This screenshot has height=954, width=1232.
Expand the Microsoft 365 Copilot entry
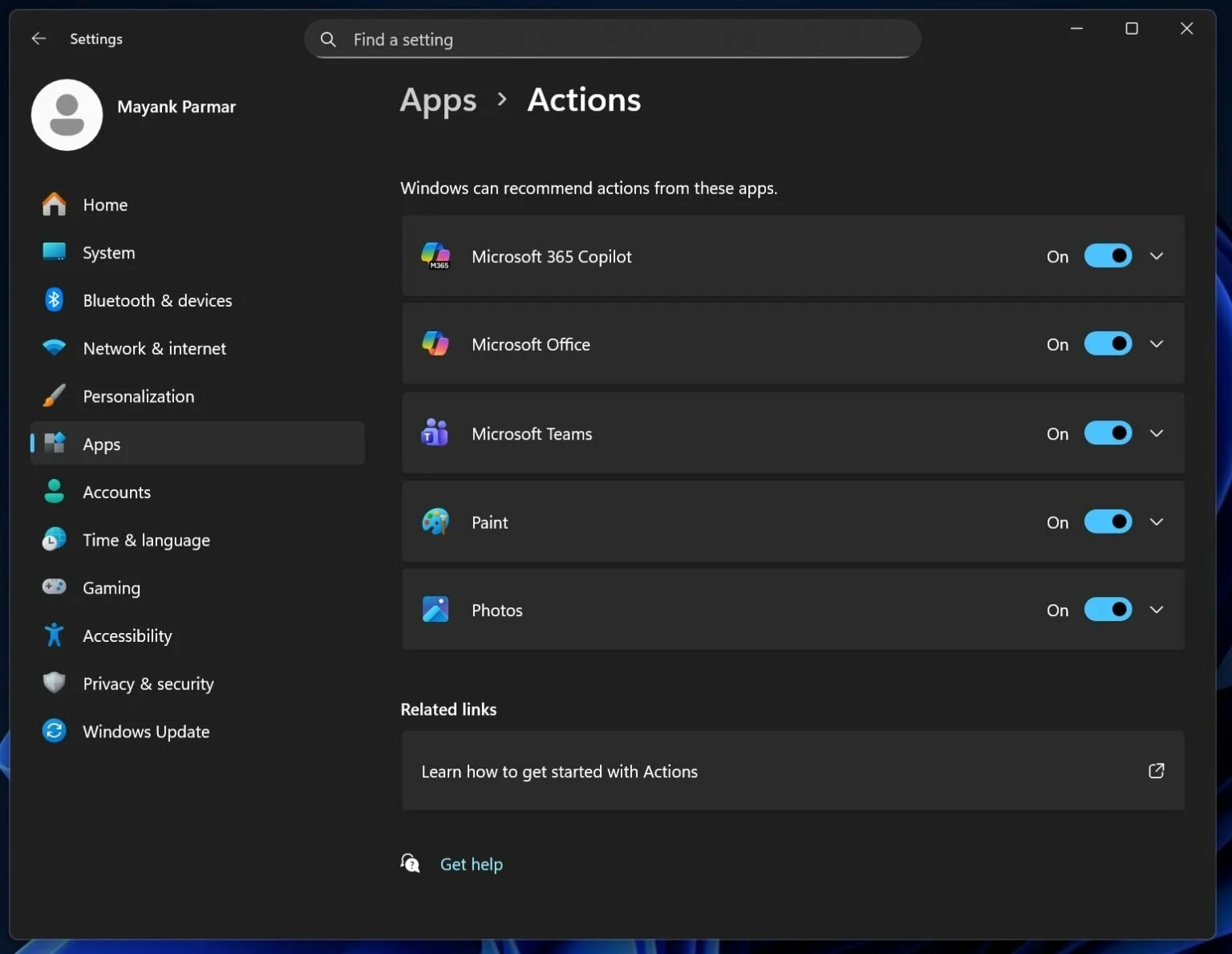[x=1157, y=256]
